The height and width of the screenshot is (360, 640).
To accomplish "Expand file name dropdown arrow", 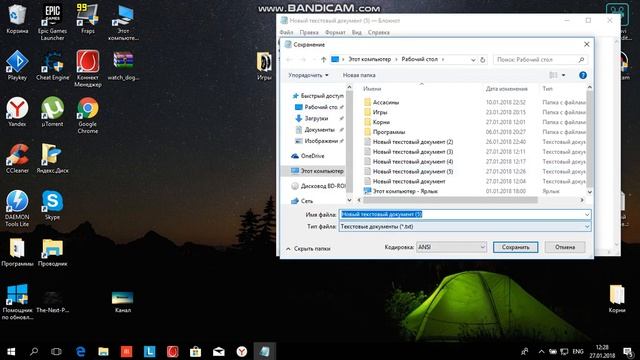I will (x=587, y=214).
